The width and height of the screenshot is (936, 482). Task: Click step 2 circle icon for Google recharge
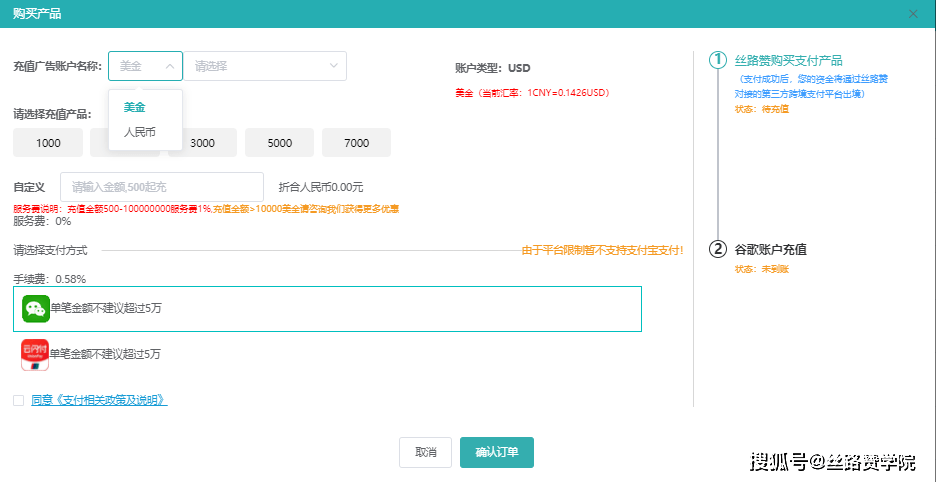pyautogui.click(x=717, y=249)
